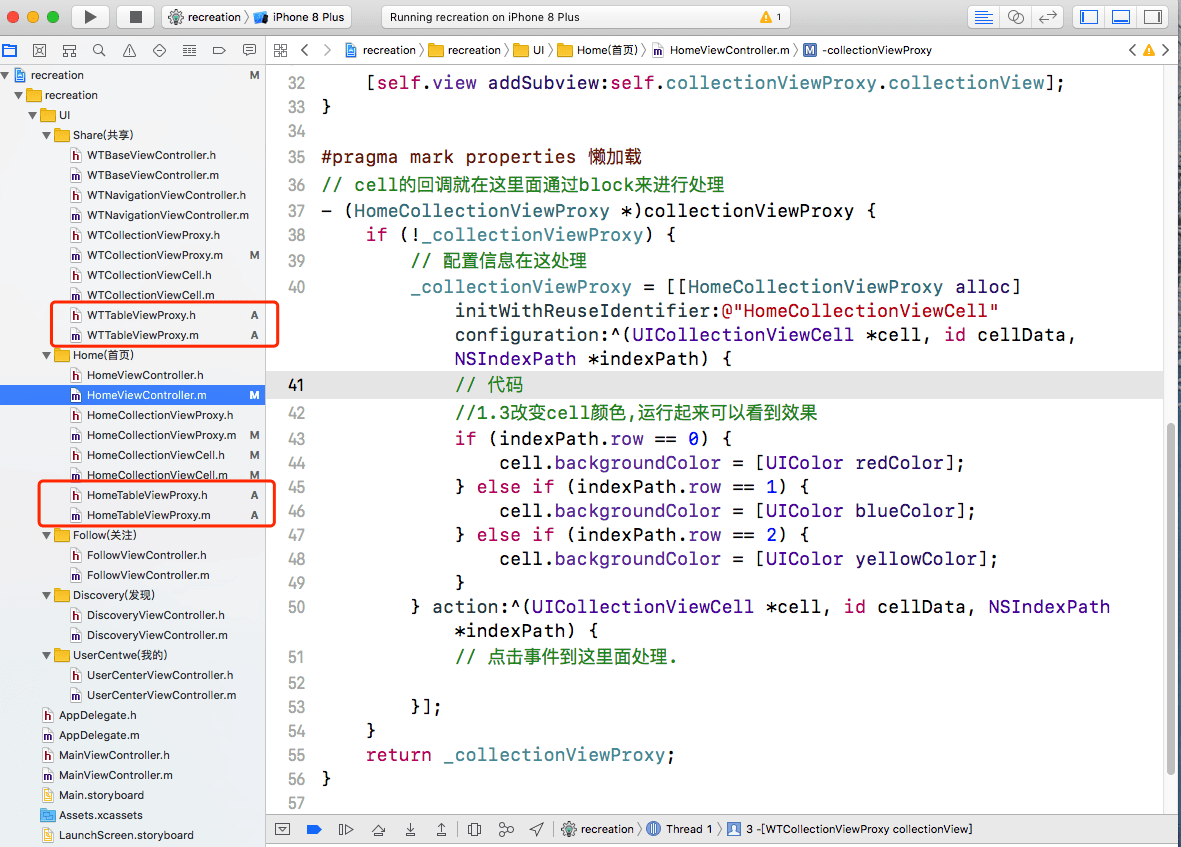Show the find navigator tab
Viewport: 1181px width, 847px height.
point(99,50)
